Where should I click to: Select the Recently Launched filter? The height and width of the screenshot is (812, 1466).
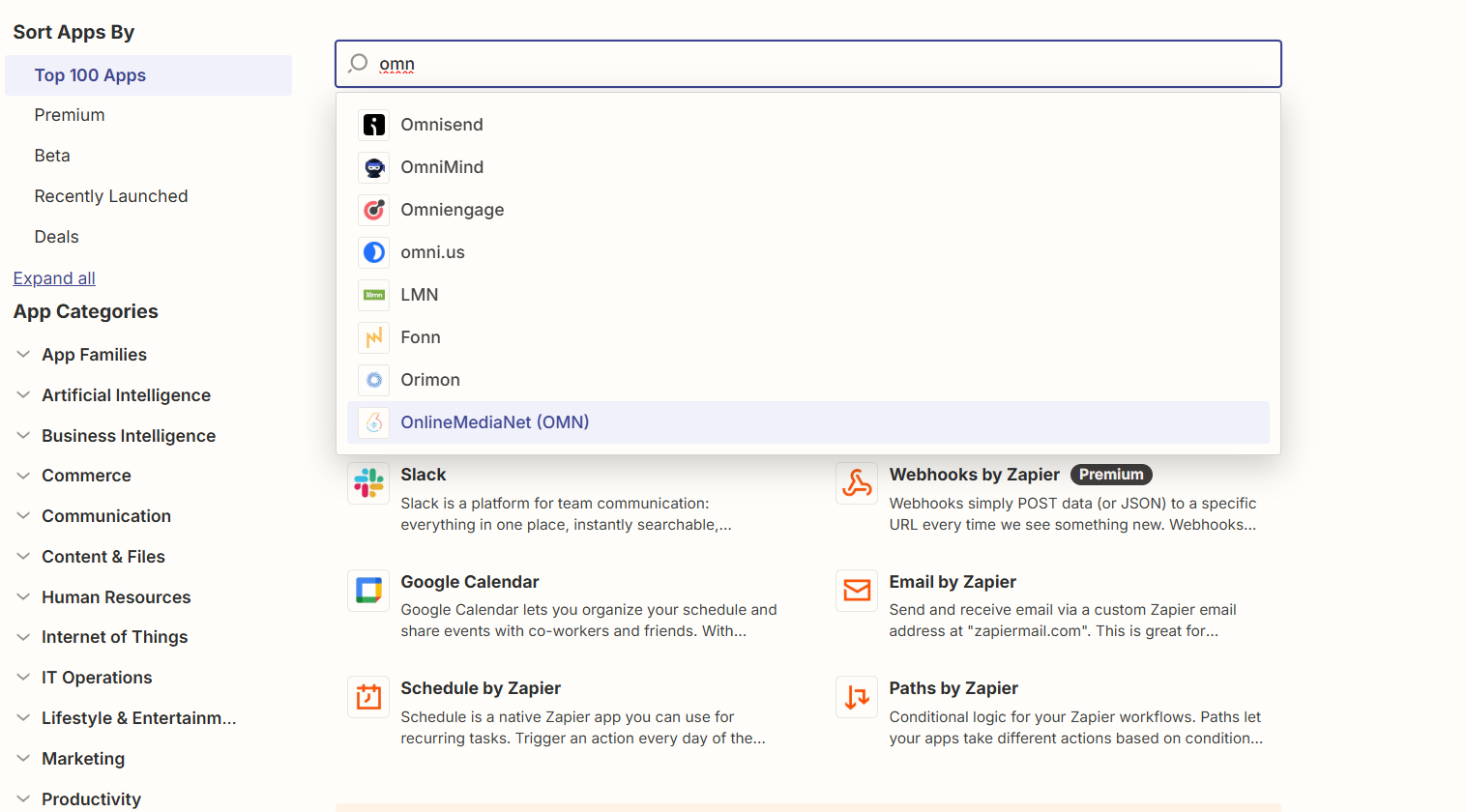110,195
